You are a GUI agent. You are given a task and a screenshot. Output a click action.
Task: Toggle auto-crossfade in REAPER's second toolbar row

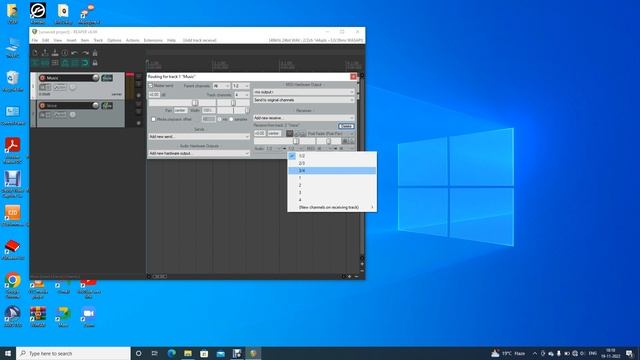pyautogui.click(x=35, y=63)
